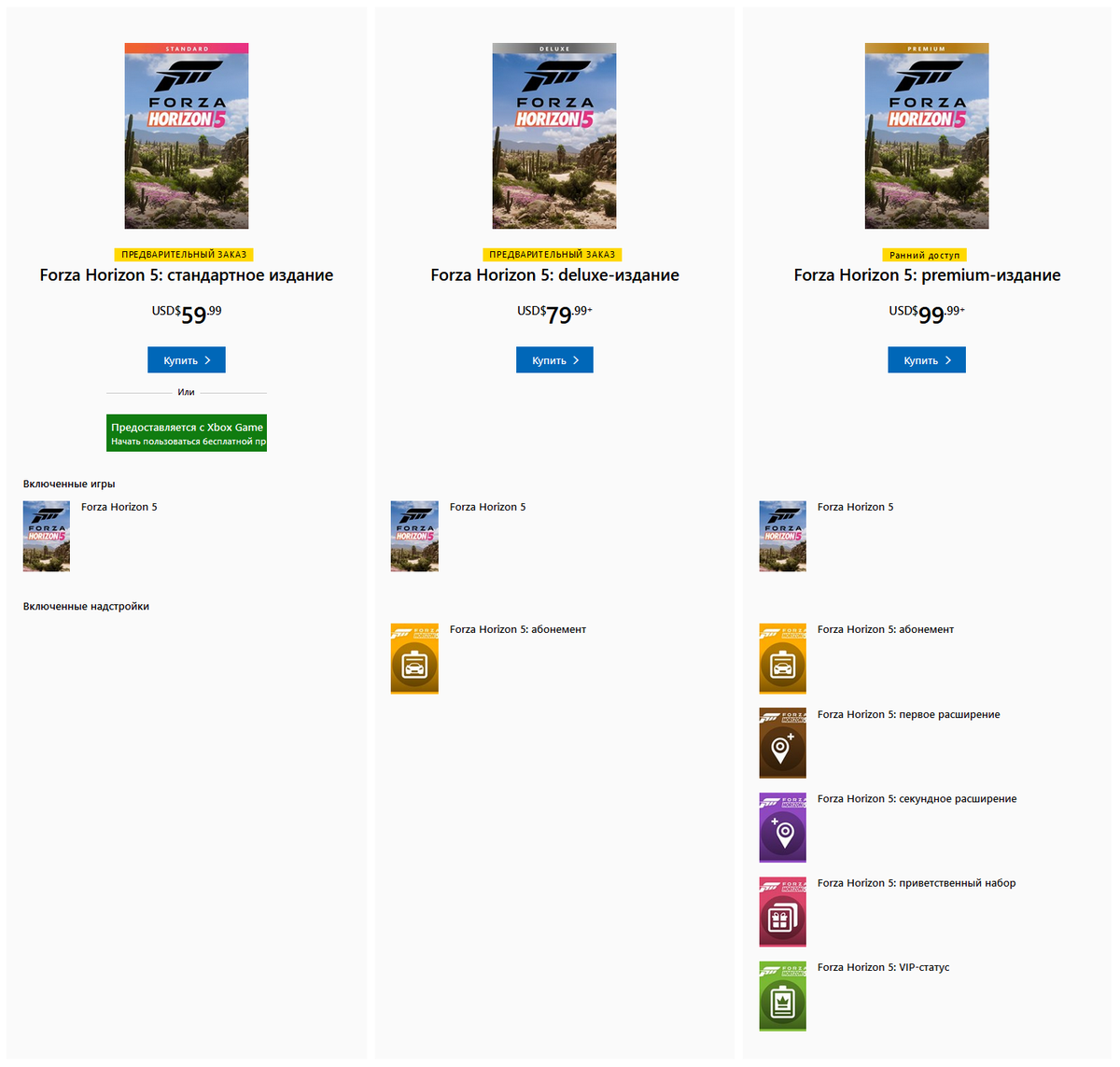Open 'Forza Horizon 5: VIP-статус' text link
The height and width of the screenshot is (1067, 1120).
point(883,967)
